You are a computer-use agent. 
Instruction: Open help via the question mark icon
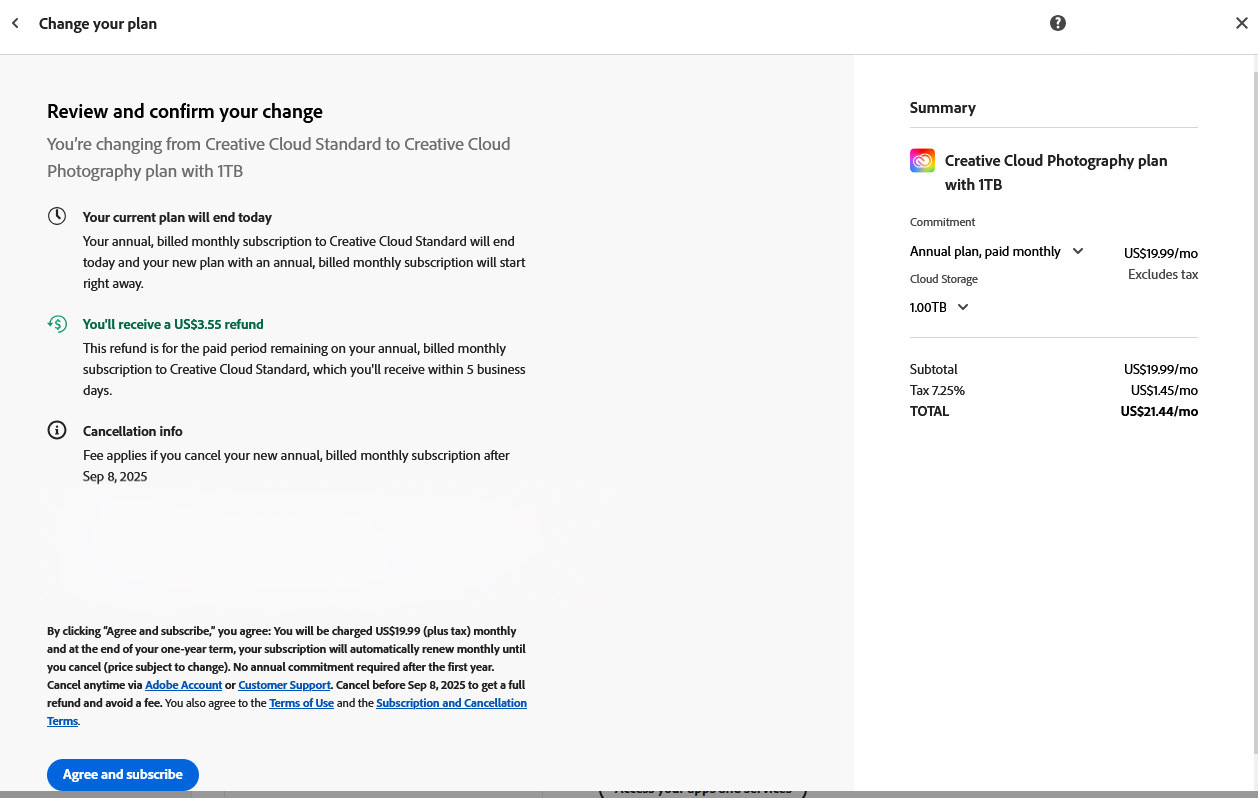pos(1057,23)
